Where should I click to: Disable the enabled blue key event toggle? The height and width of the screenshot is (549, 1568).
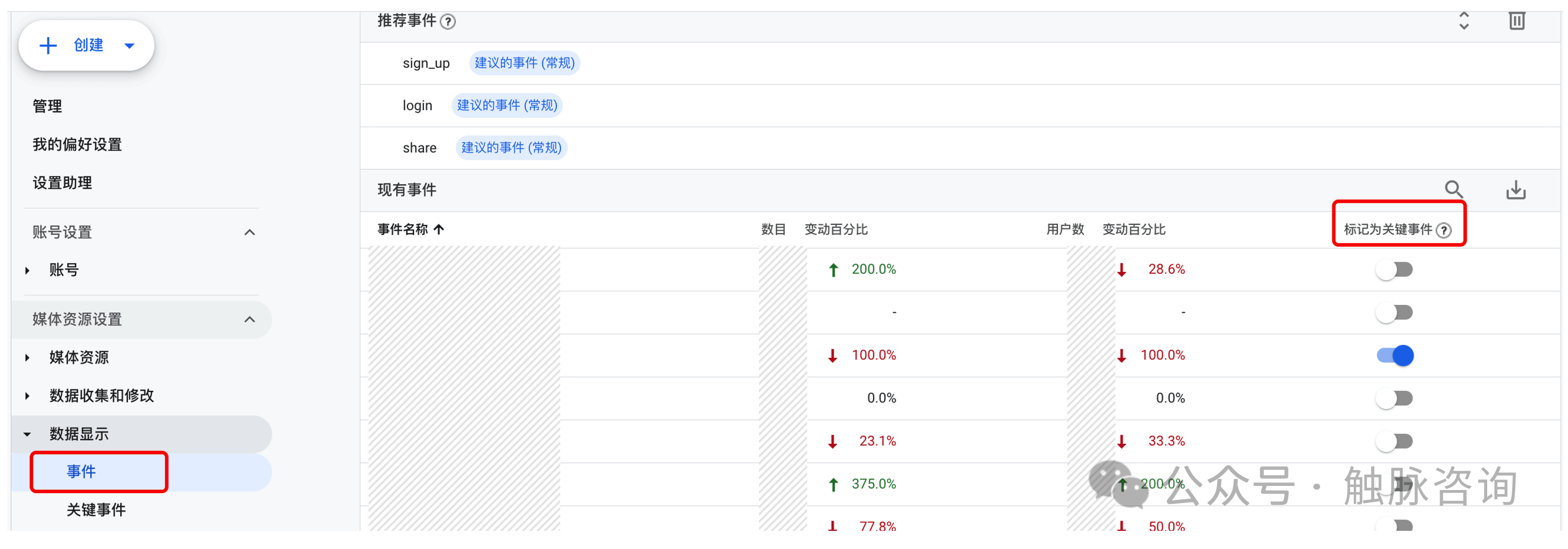coord(1395,355)
